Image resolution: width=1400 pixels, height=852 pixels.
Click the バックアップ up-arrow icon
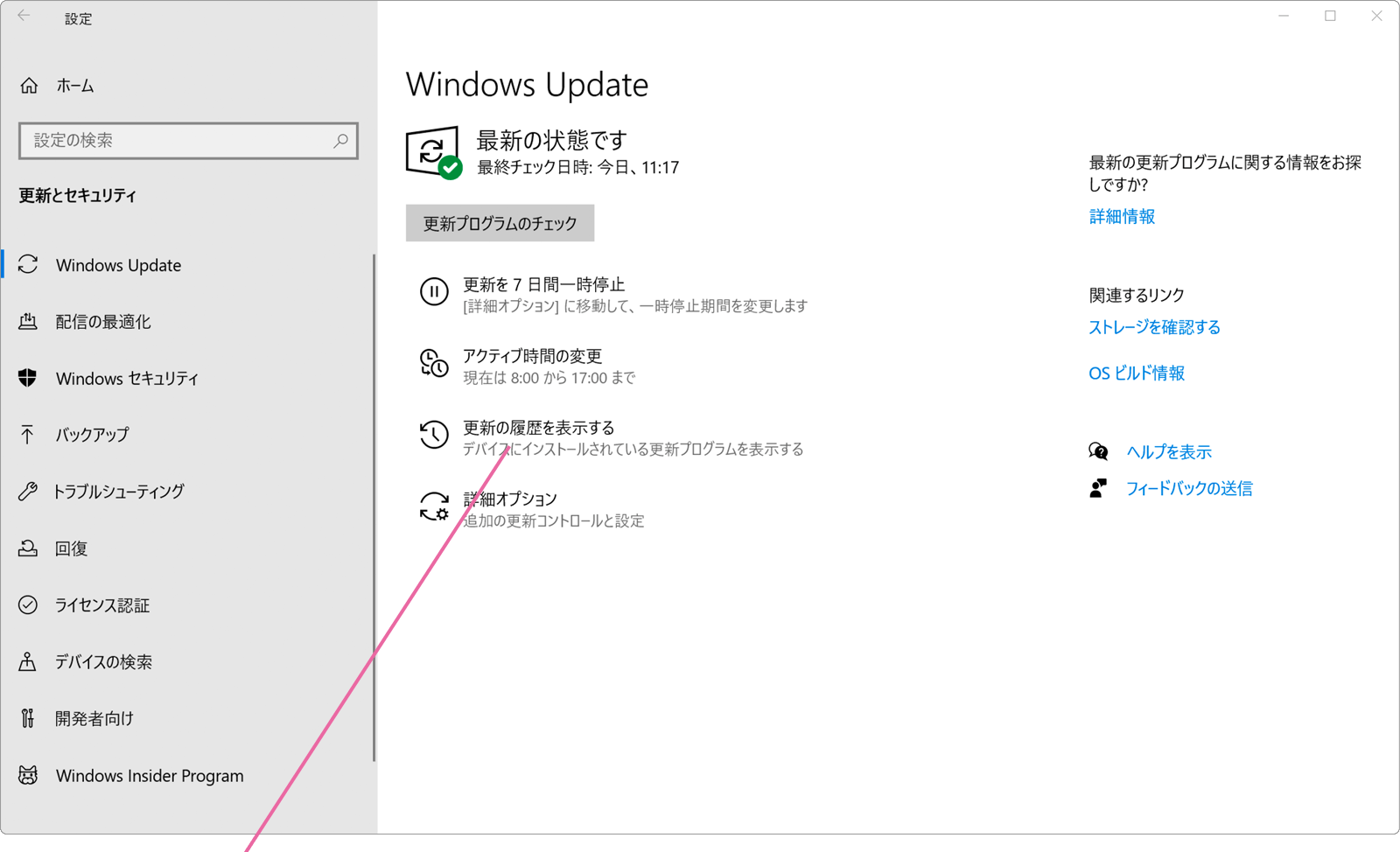[x=28, y=435]
